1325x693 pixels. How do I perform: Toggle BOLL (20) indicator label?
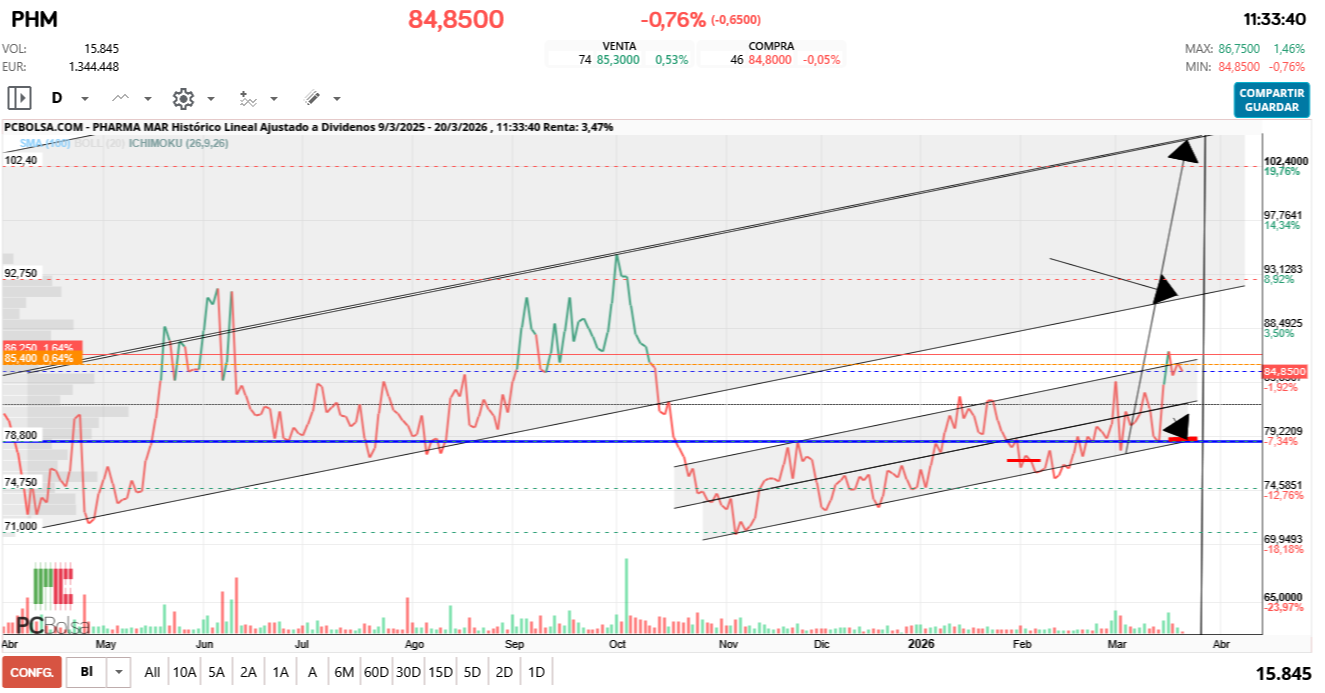pos(99,143)
